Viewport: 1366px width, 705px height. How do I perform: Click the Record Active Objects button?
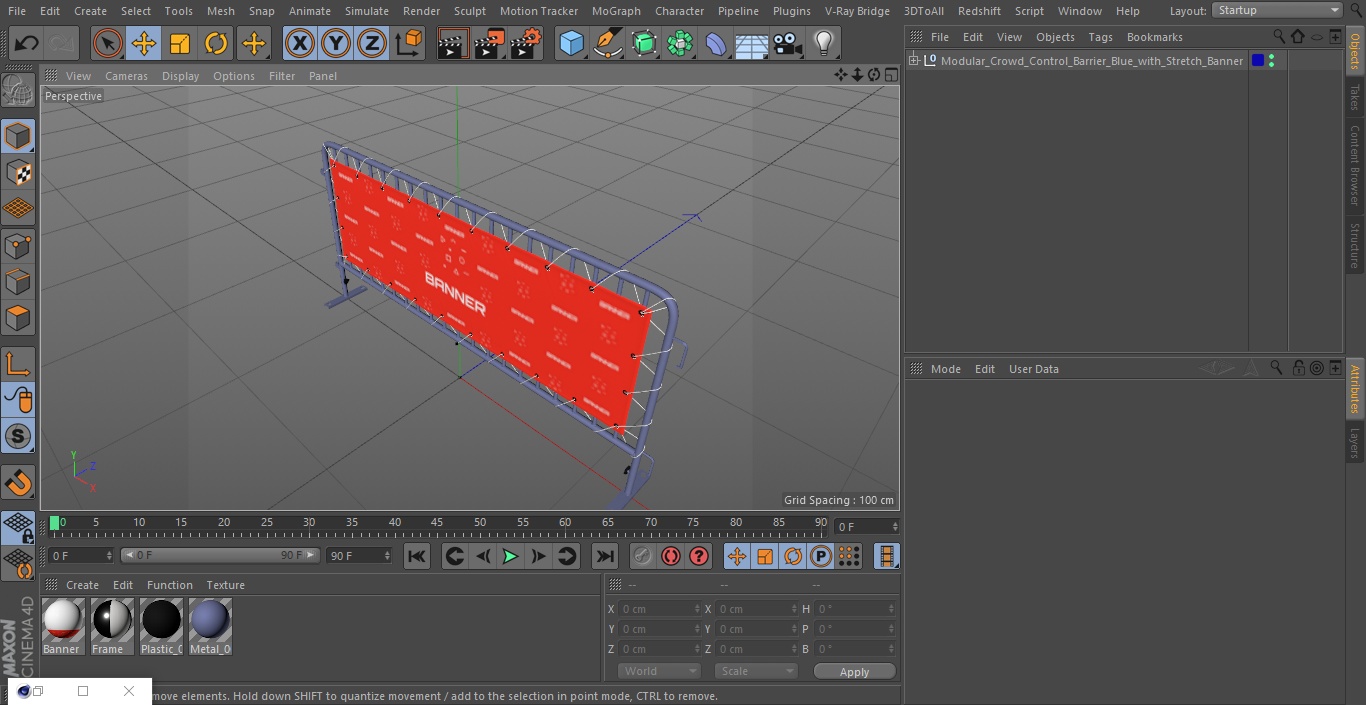click(643, 556)
